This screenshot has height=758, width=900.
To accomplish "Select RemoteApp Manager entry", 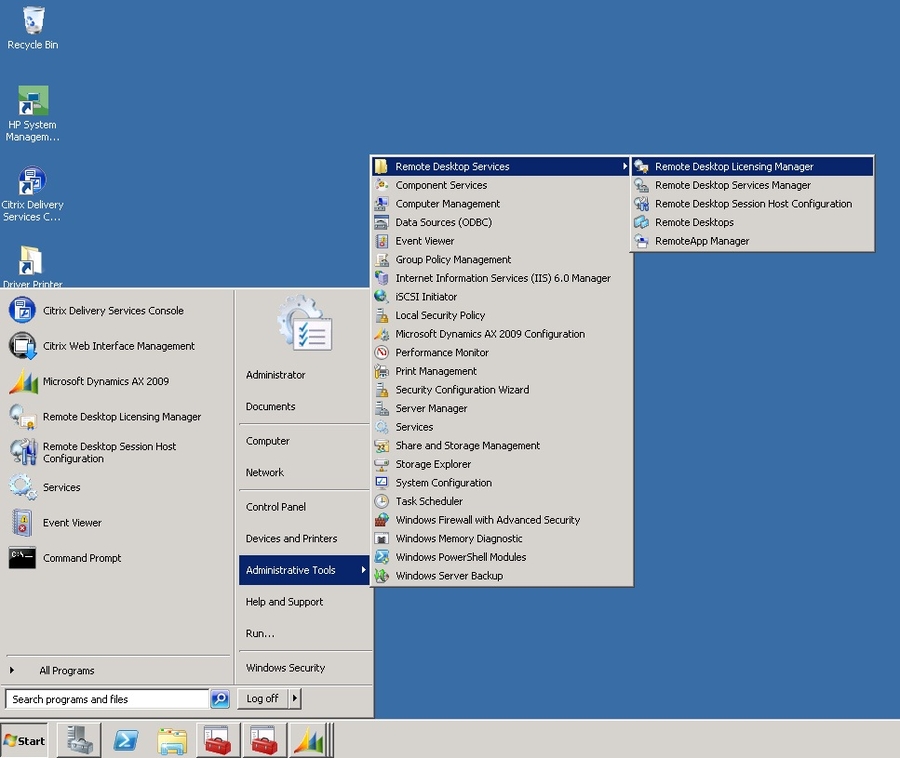I will pos(702,241).
